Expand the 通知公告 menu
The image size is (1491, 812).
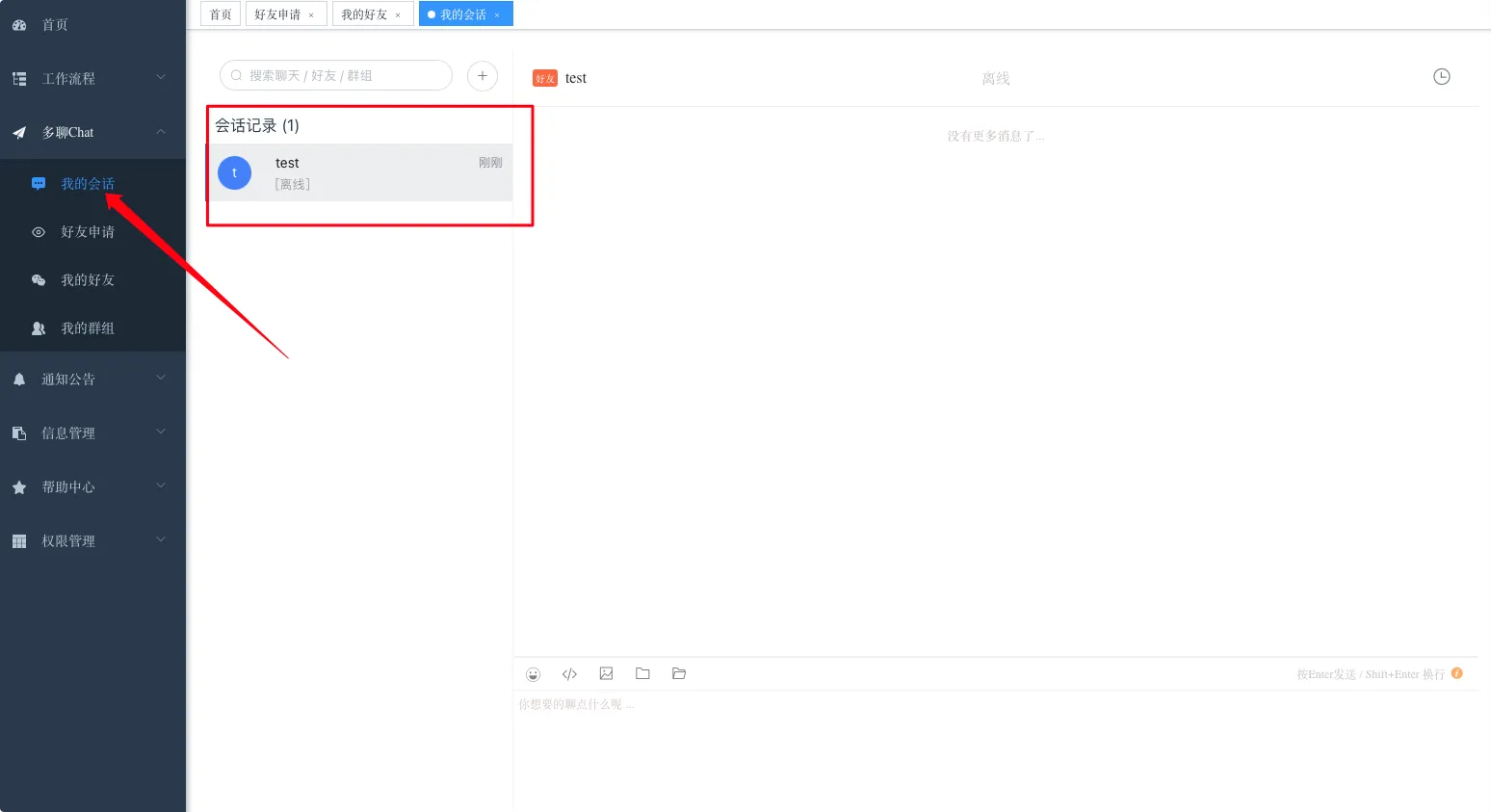point(92,380)
